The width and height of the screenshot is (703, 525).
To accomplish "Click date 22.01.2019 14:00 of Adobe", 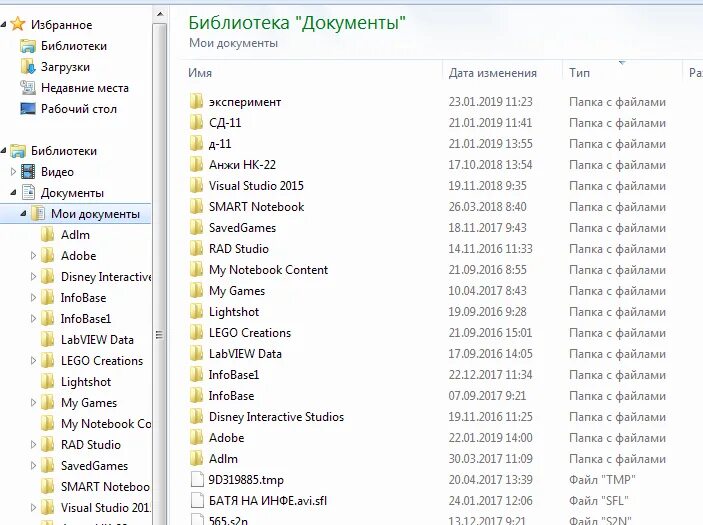I will 490,438.
